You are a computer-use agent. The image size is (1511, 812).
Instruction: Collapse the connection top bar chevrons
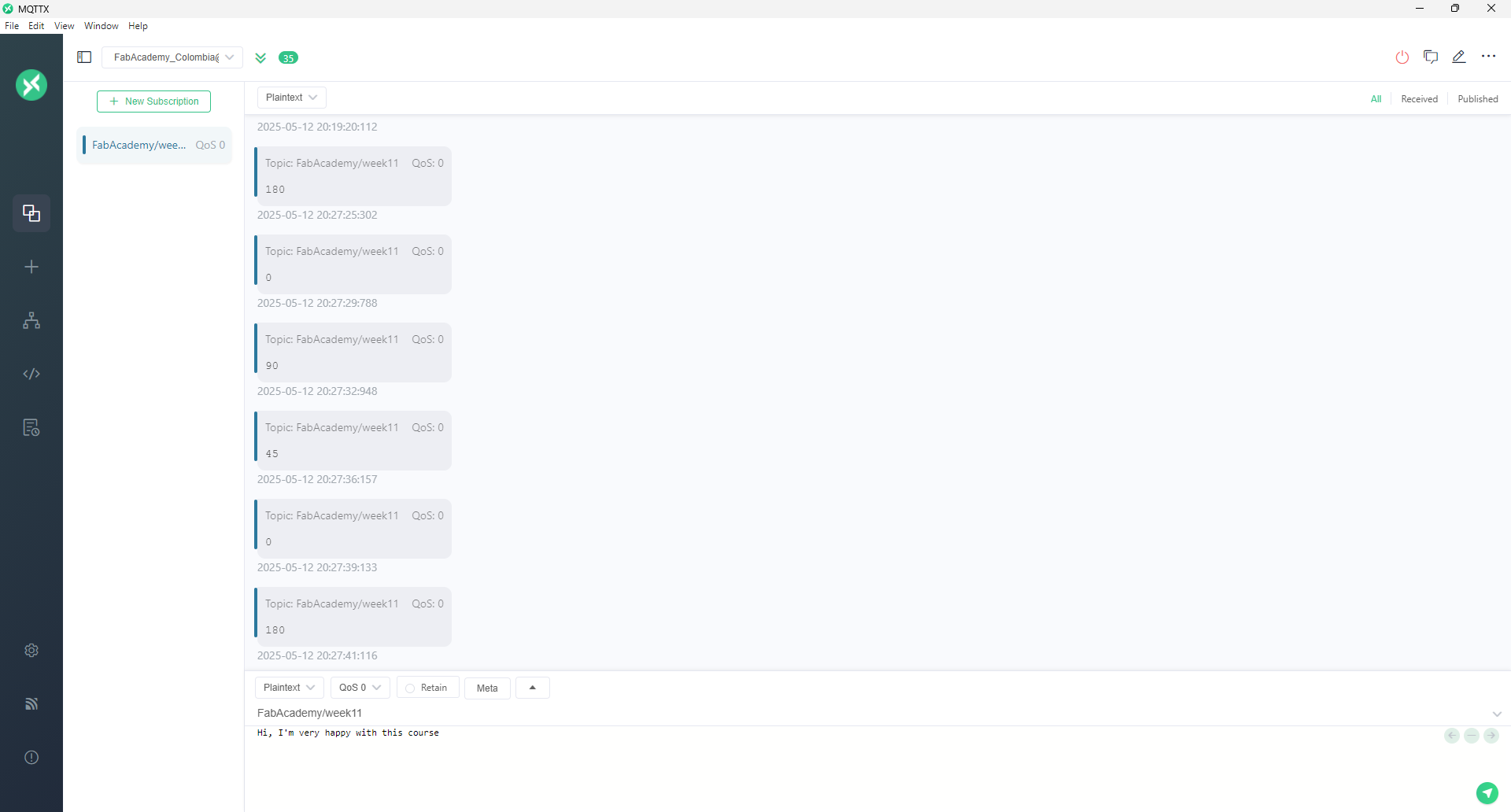[260, 57]
